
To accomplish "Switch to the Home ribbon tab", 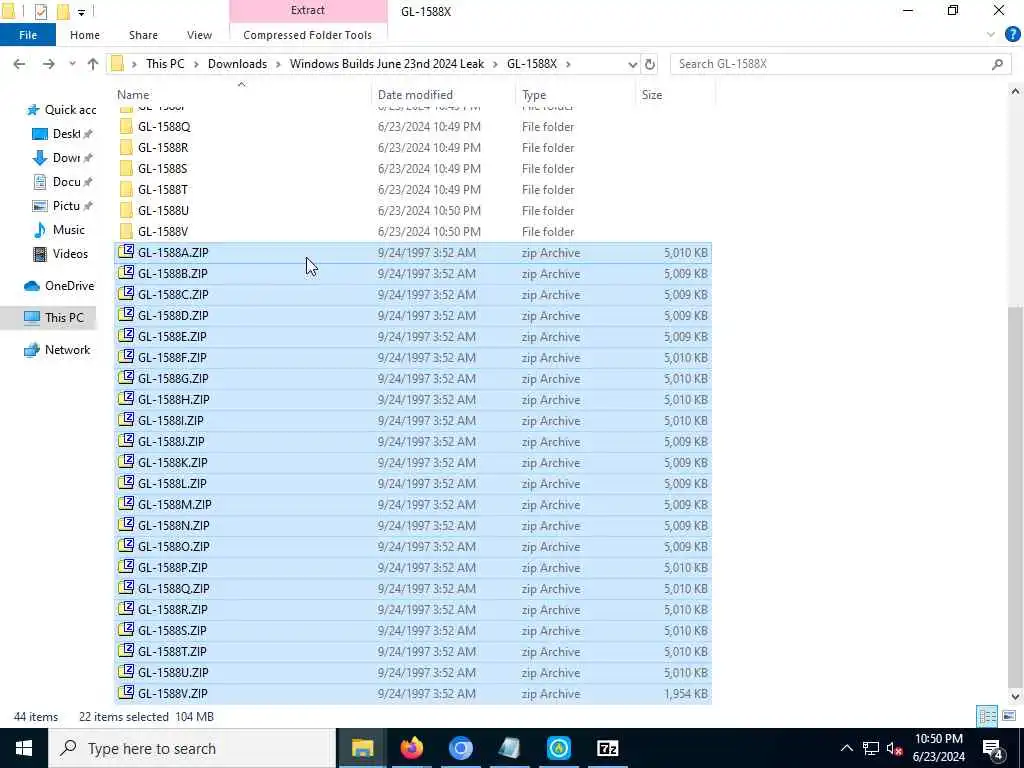I will (x=85, y=35).
